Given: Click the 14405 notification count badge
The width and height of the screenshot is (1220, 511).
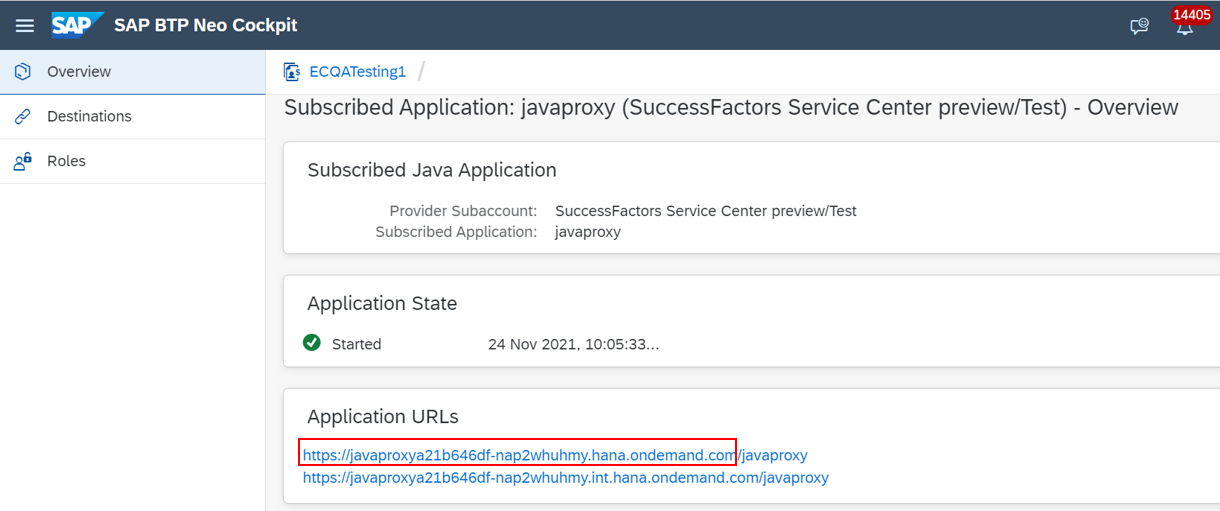Looking at the screenshot, I should [1192, 15].
